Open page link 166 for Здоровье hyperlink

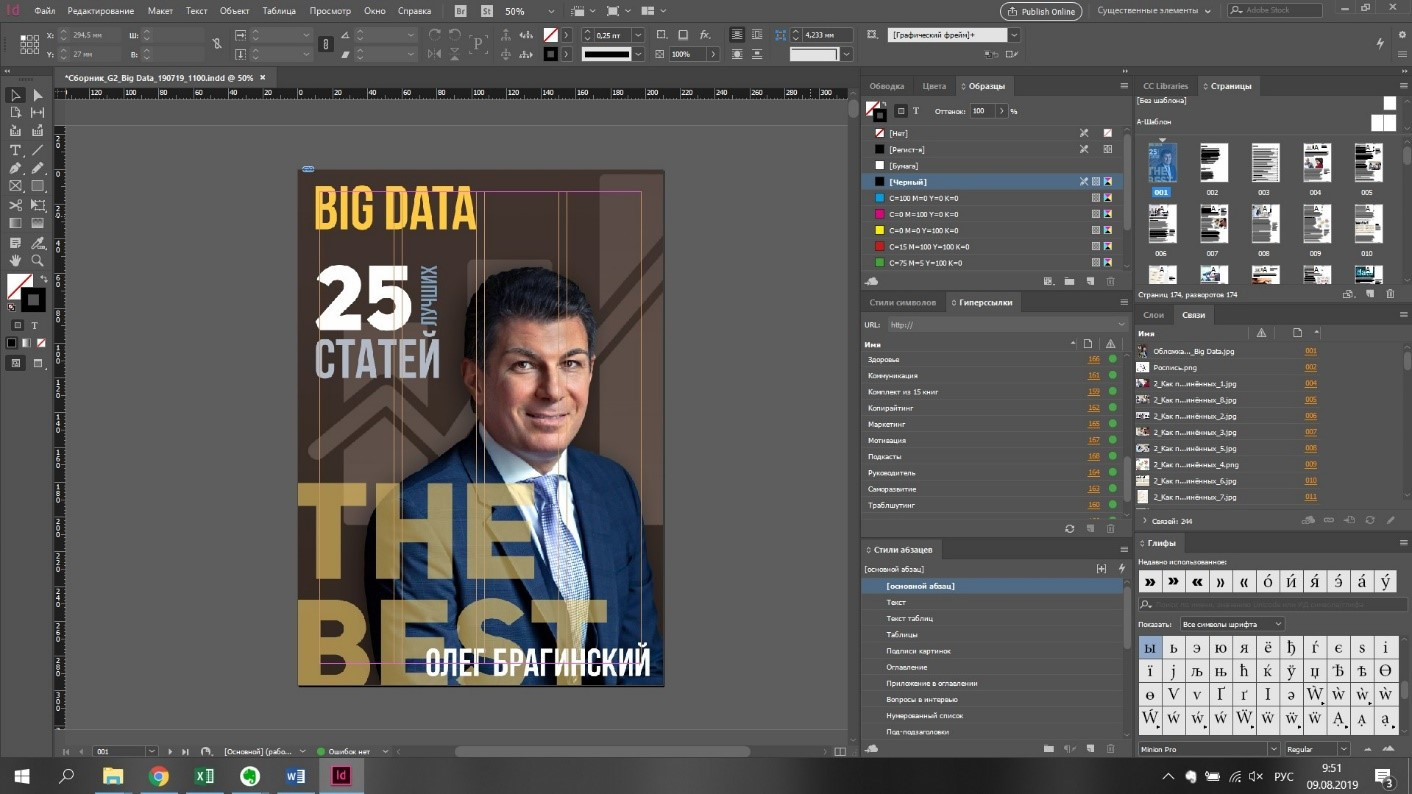coord(1093,360)
